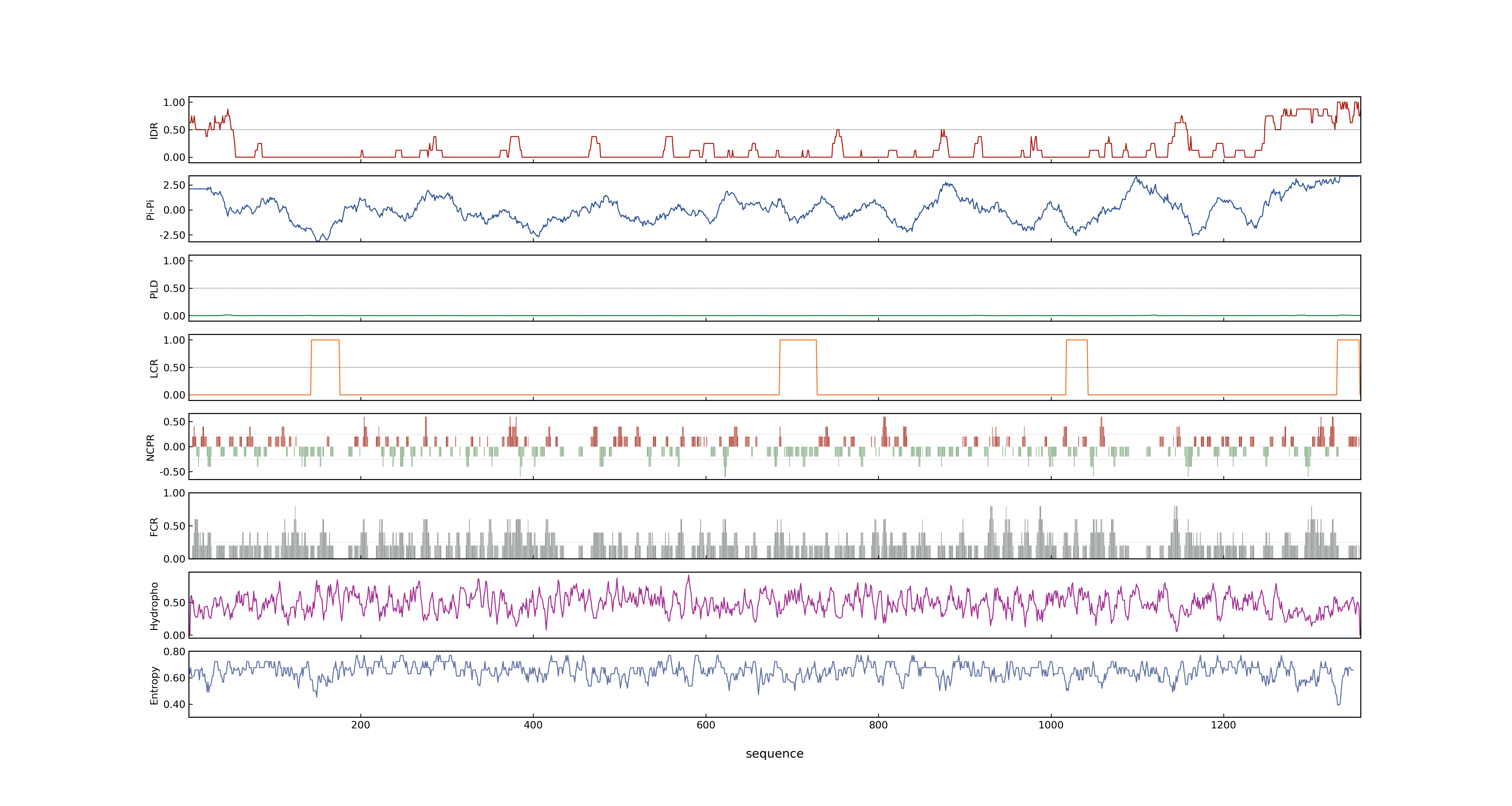Click the 0.60 tick on Entropy axis
The height and width of the screenshot is (806, 1512).
click(174, 678)
